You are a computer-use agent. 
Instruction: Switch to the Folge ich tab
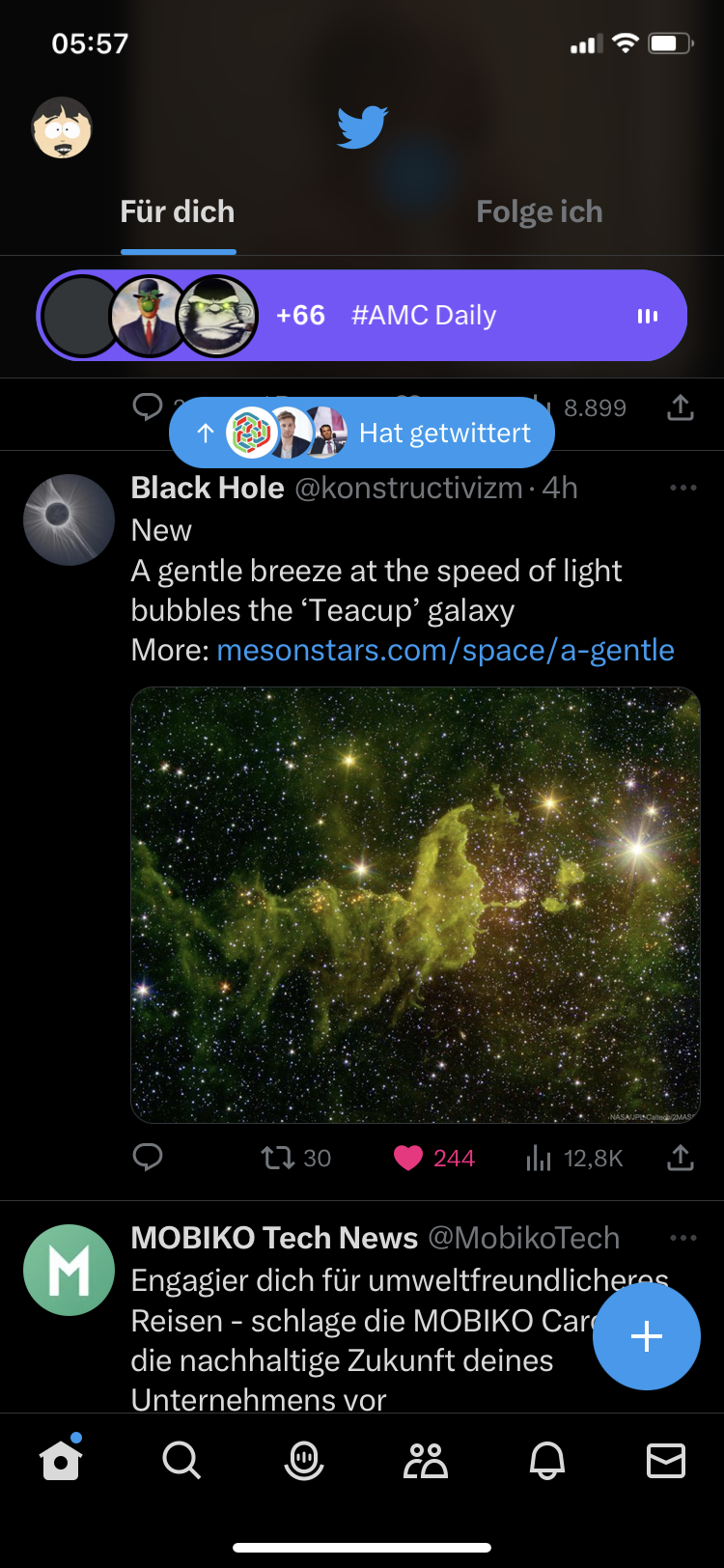540,212
